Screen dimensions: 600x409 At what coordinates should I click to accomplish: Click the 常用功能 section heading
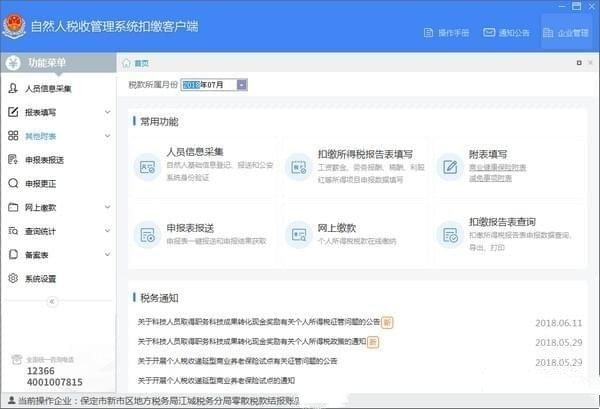(159, 122)
